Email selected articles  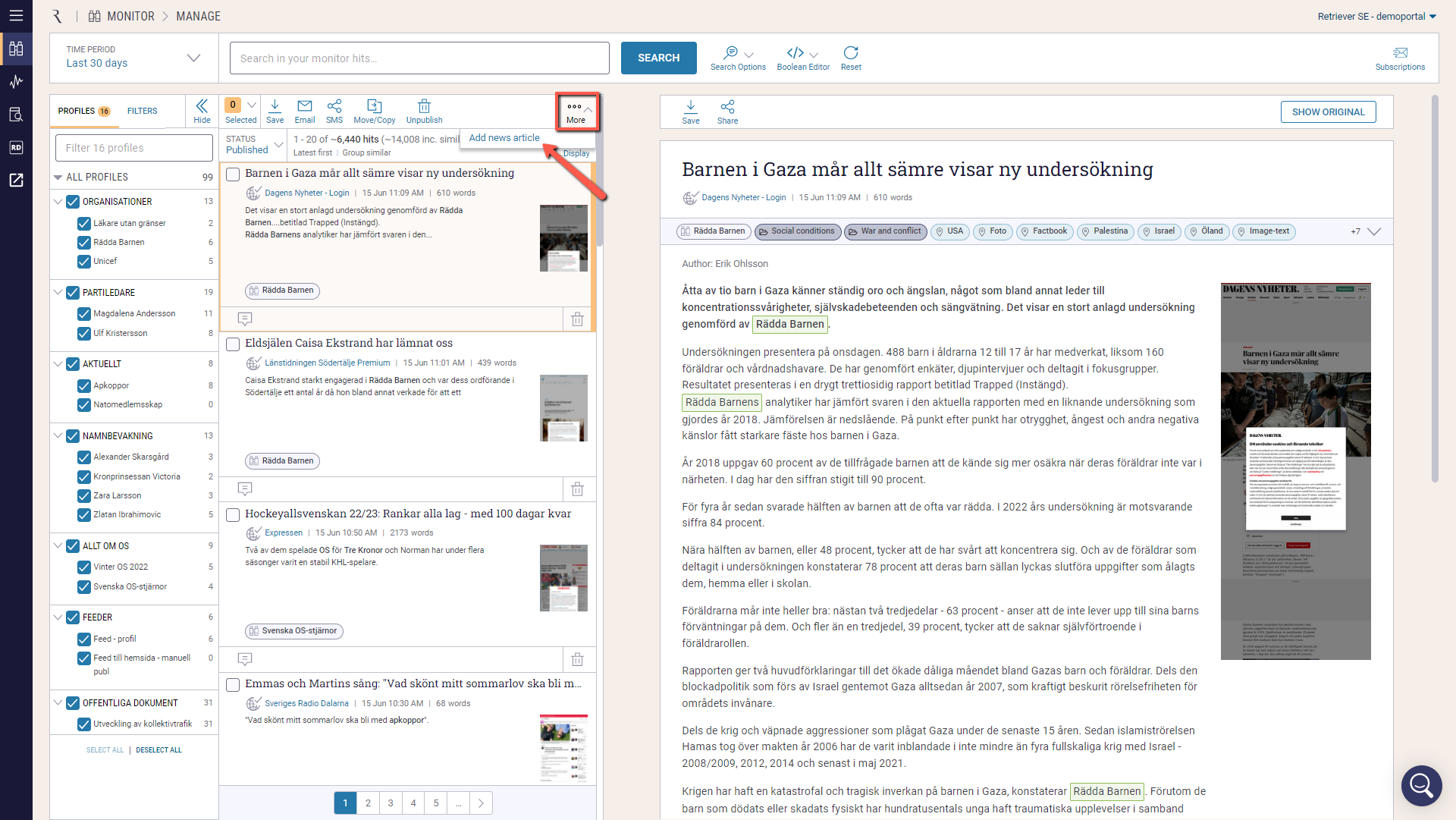[305, 111]
